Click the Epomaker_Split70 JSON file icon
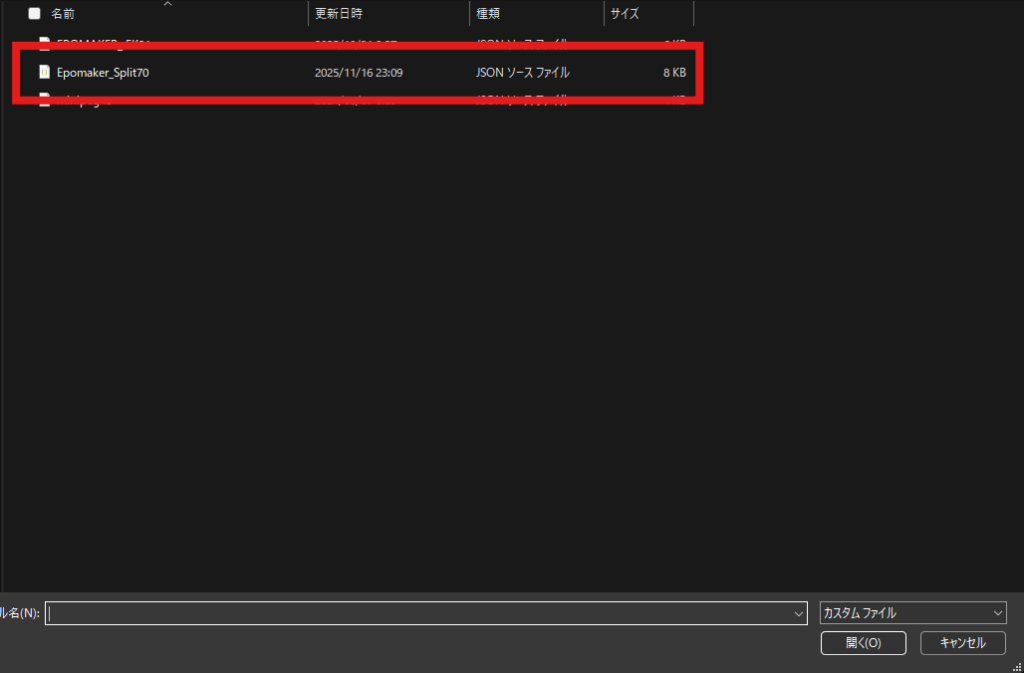 (x=44, y=72)
